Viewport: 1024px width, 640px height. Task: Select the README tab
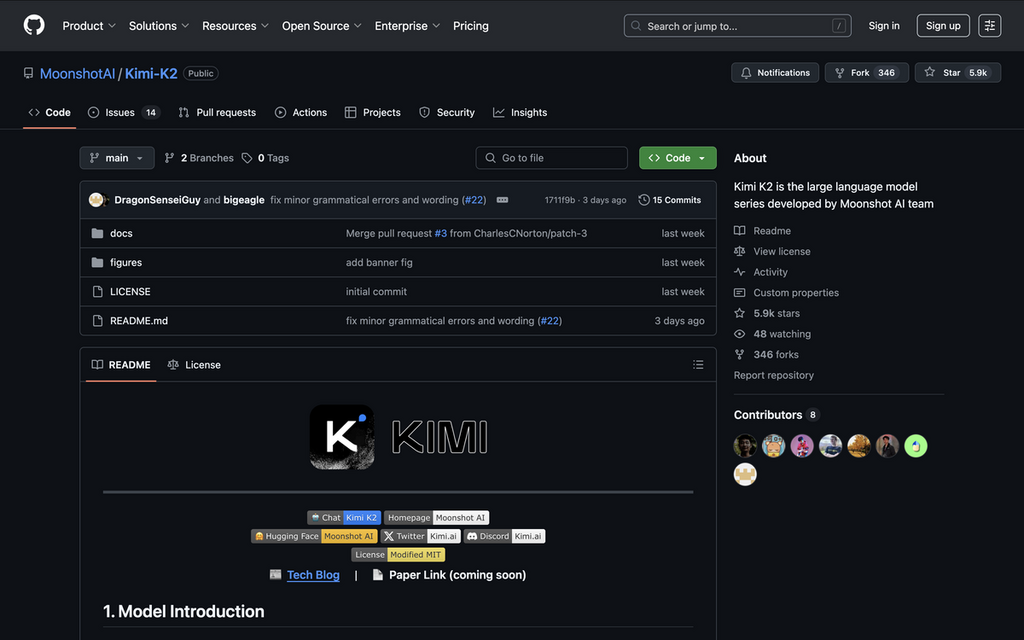[x=121, y=364]
